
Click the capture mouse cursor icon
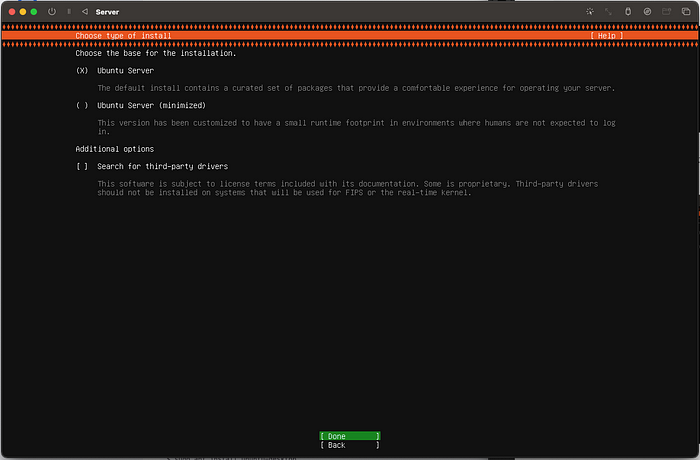590,12
